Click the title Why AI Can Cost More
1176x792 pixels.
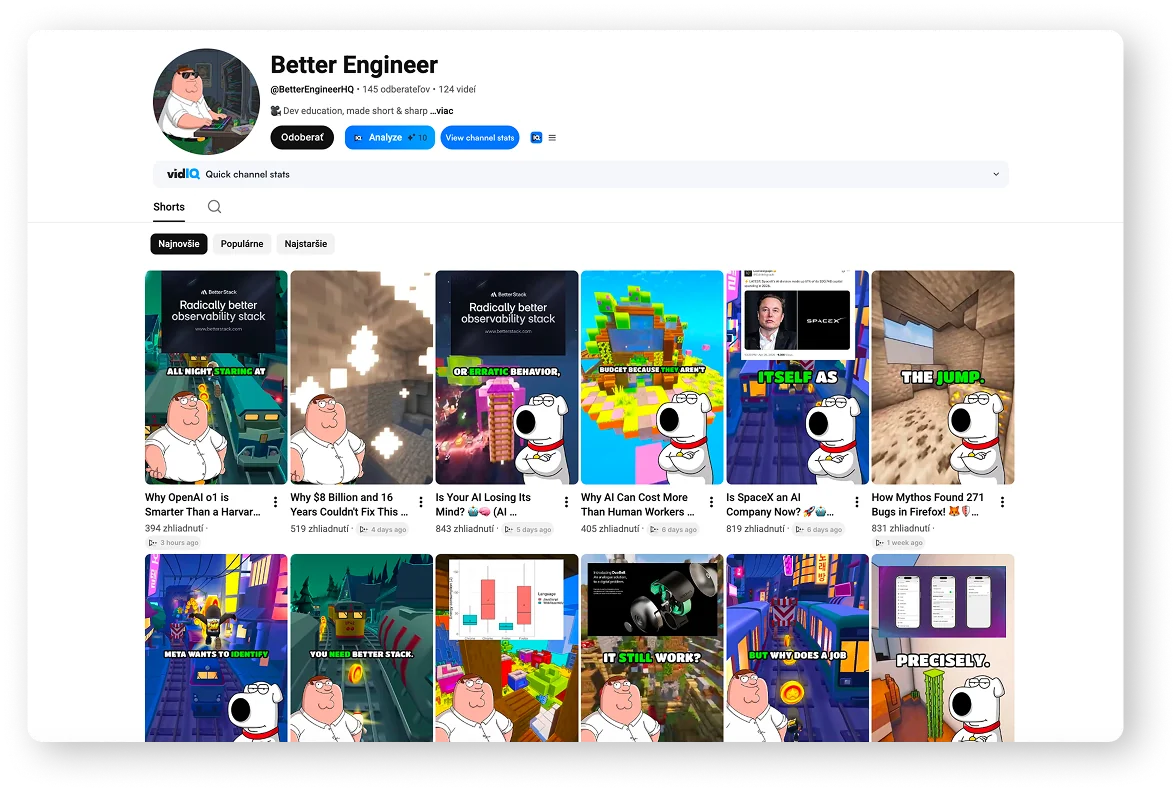click(638, 504)
